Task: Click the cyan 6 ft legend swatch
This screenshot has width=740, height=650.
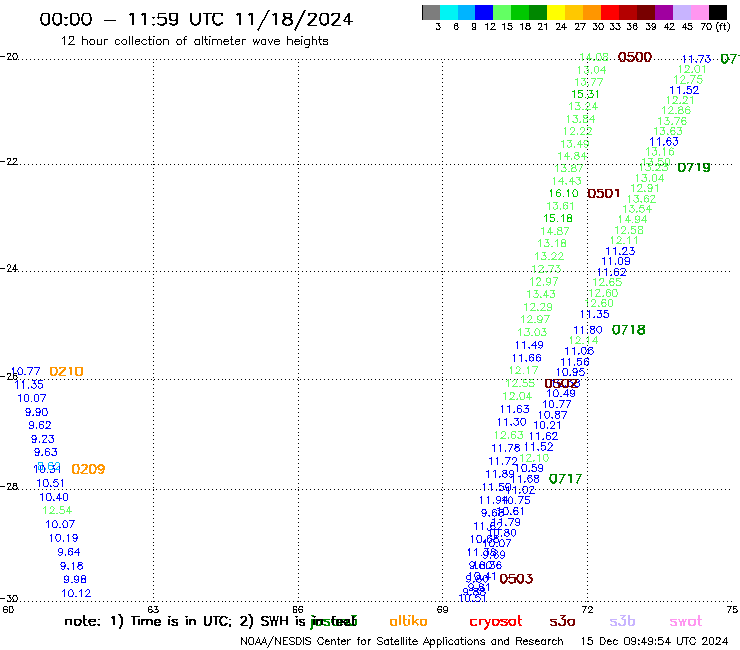Action: (x=448, y=12)
